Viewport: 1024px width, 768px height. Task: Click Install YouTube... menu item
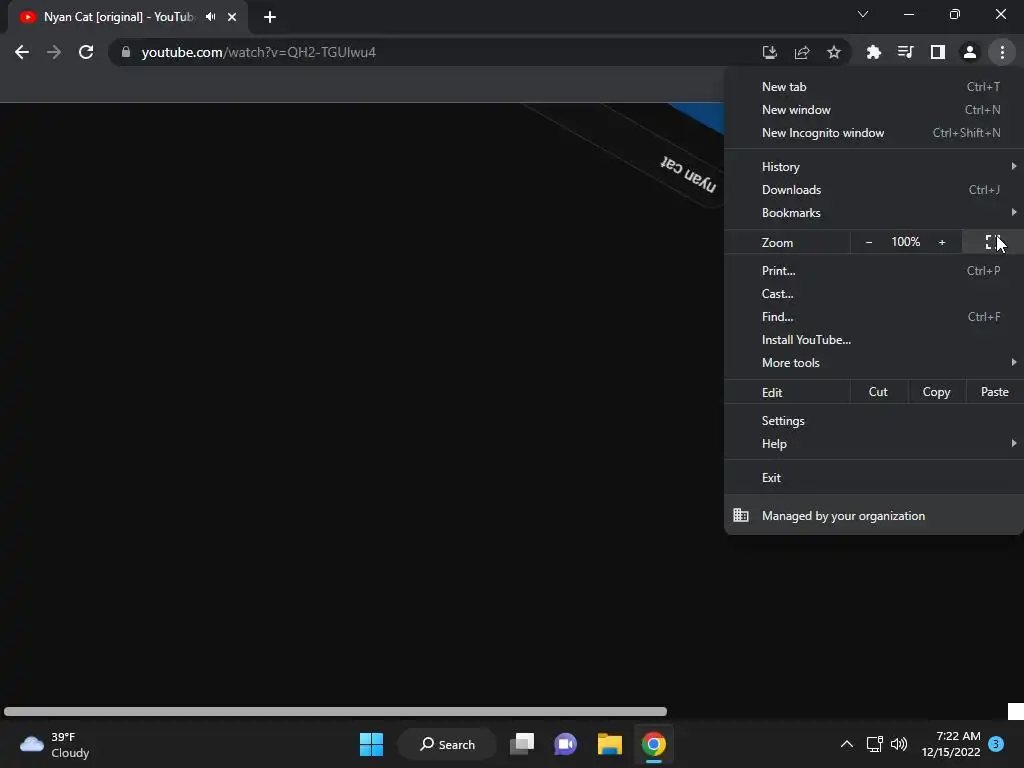pos(874,340)
